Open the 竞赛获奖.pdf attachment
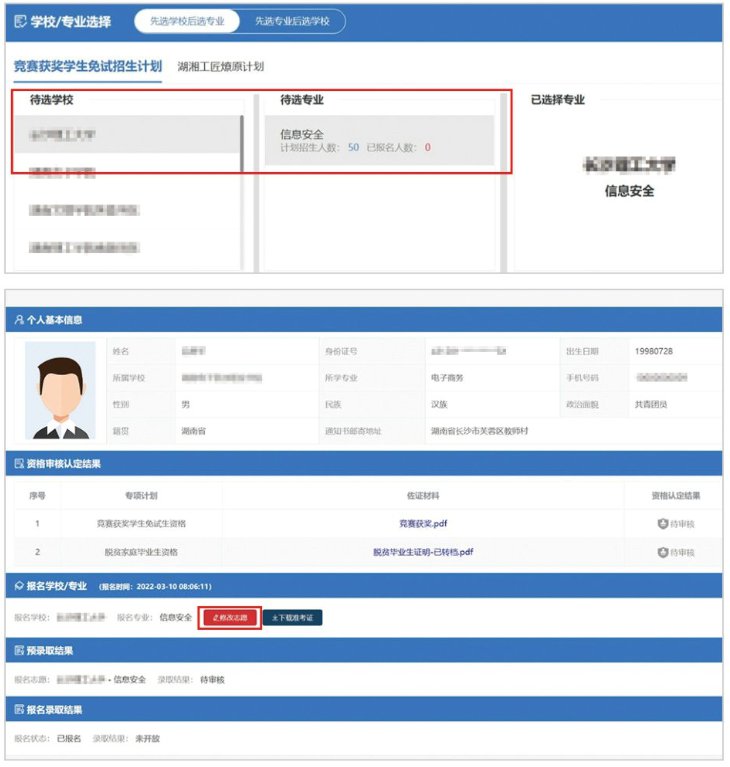730x767 pixels. (x=423, y=523)
